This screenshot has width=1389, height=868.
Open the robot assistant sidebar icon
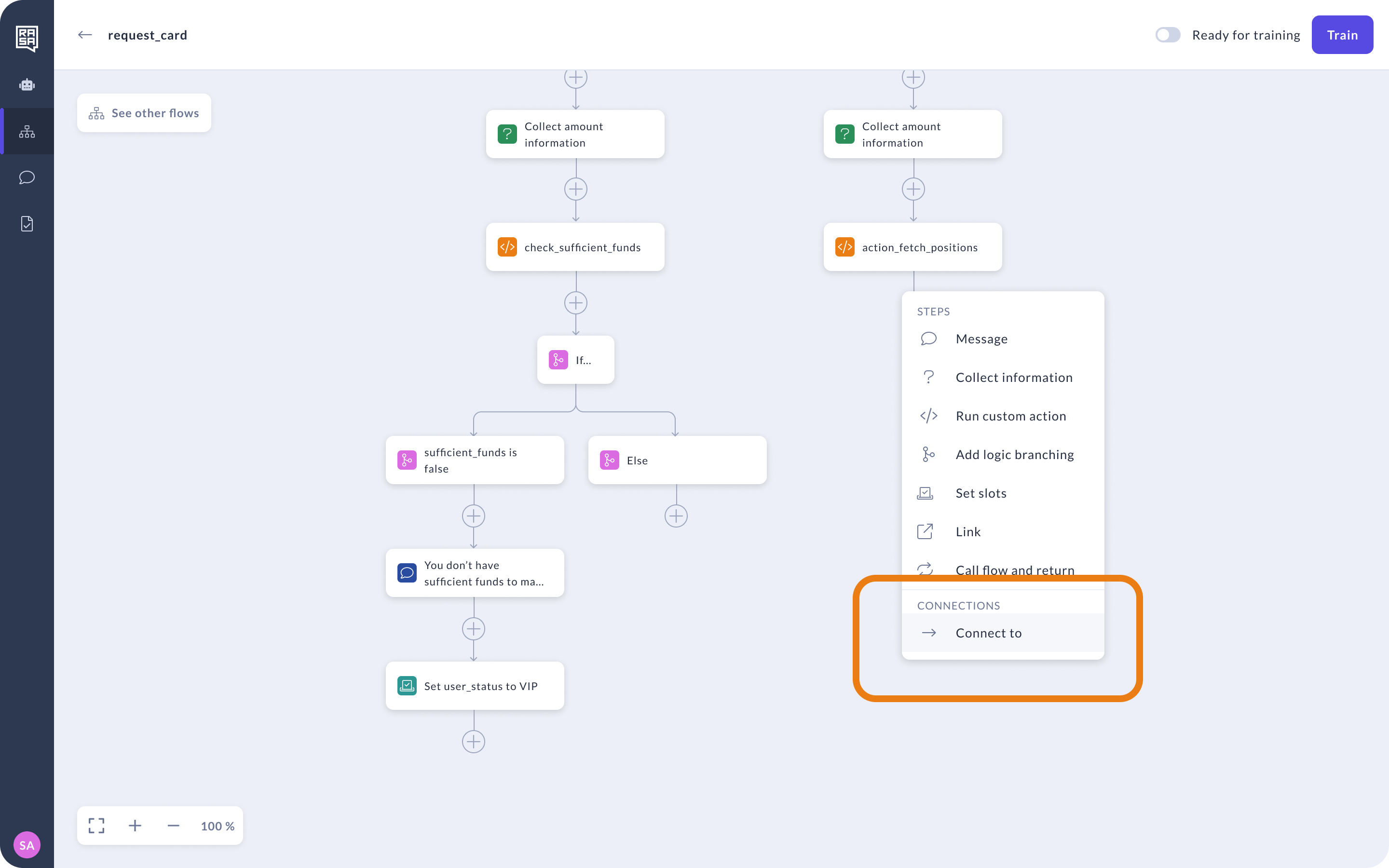coord(27,85)
